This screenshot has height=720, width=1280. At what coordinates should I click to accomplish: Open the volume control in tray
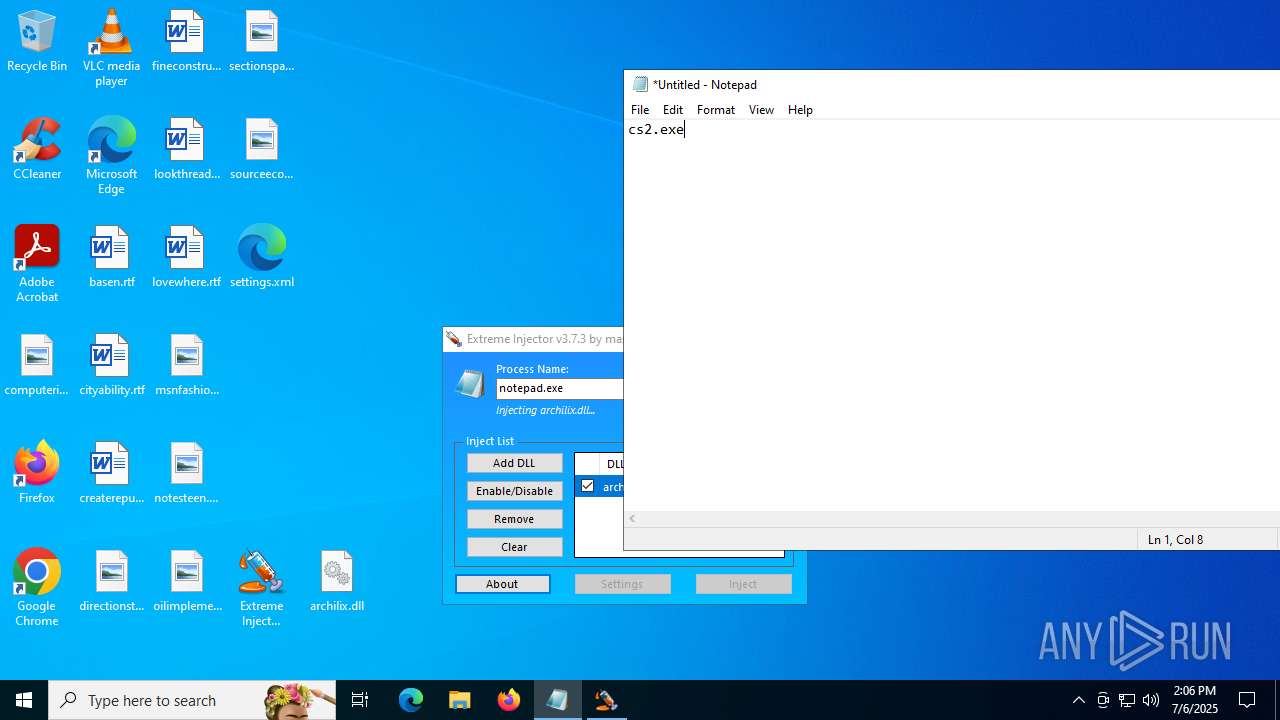pyautogui.click(x=1151, y=700)
